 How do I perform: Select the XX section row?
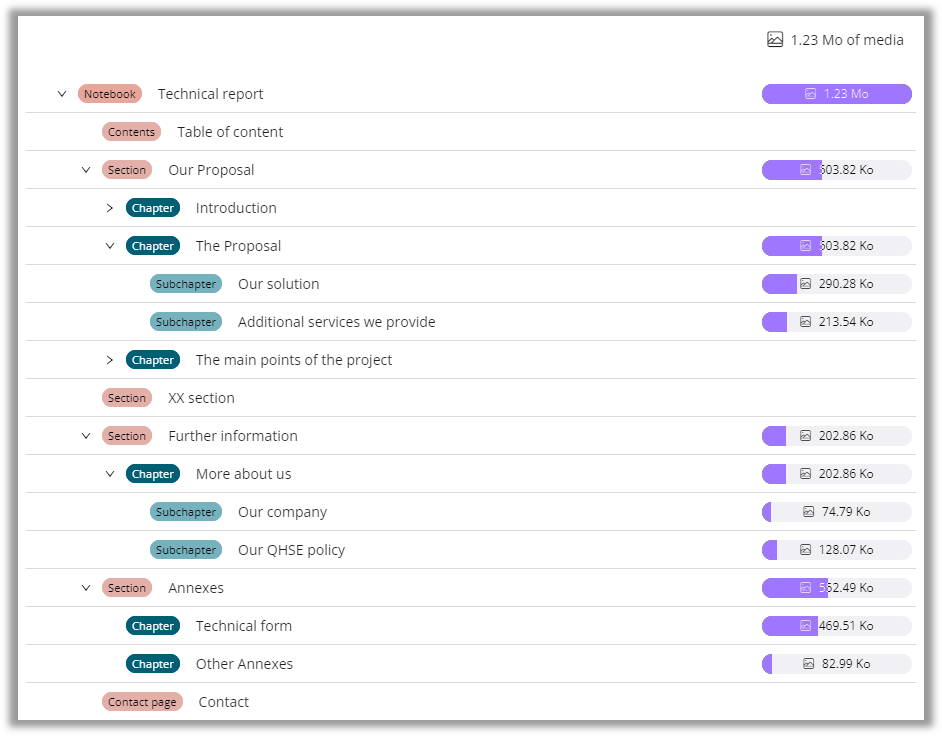tap(201, 398)
